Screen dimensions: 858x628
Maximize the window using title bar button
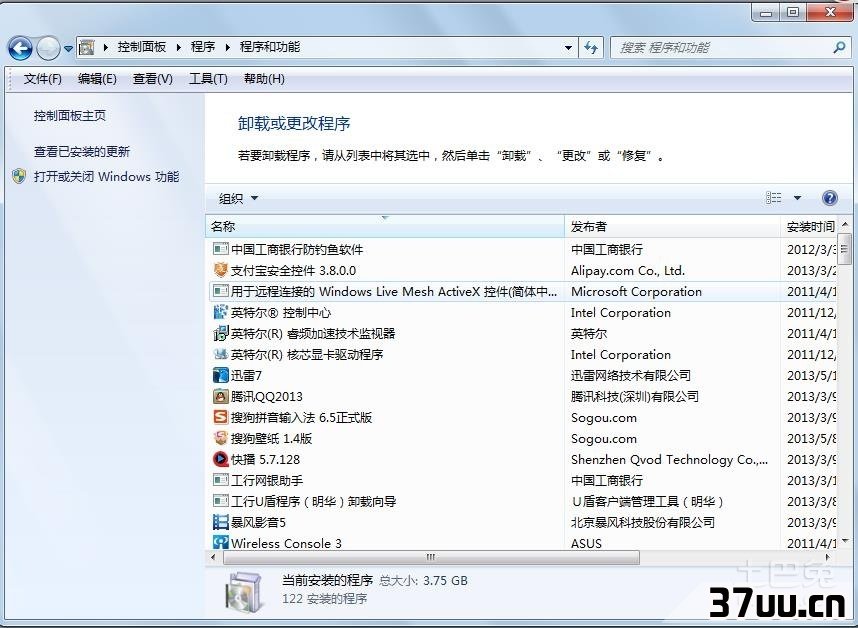pos(793,12)
